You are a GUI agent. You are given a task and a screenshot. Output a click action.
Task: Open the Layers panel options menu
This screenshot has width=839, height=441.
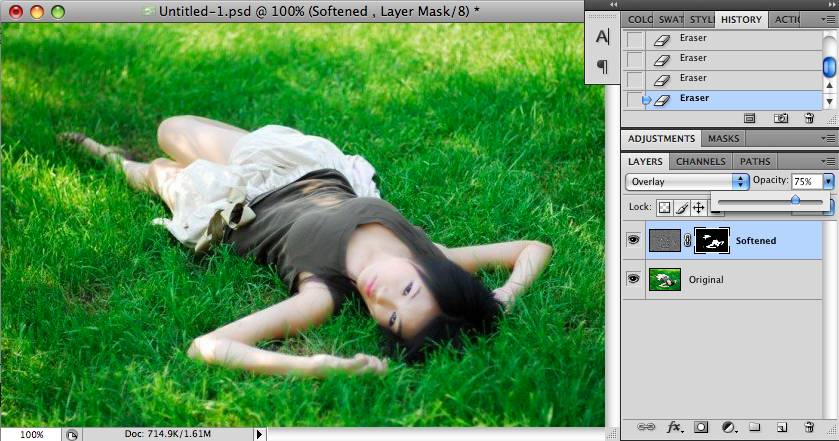tap(828, 161)
